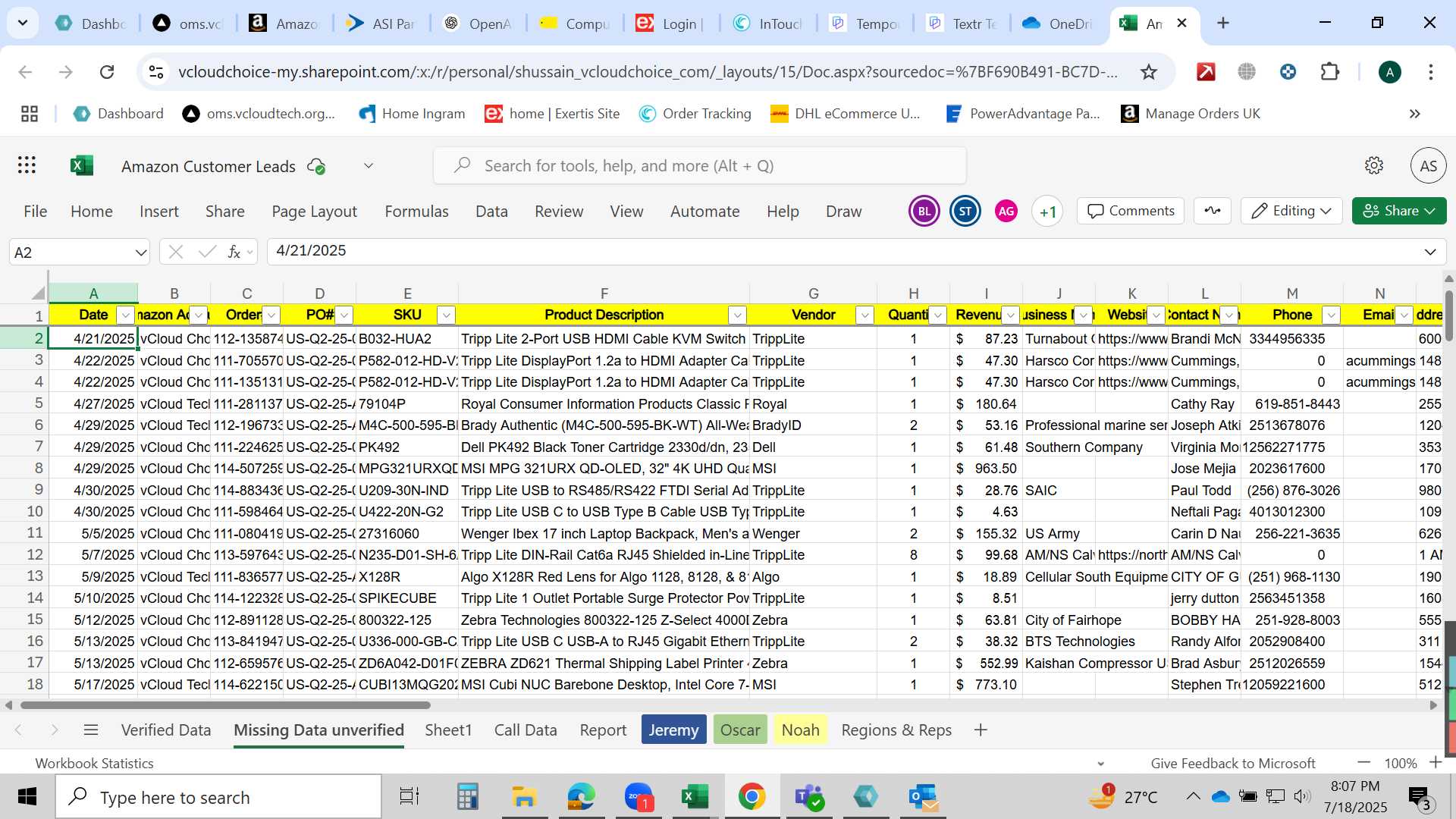This screenshot has height=819, width=1456.
Task: Open the catch up activity icon
Action: [1213, 211]
